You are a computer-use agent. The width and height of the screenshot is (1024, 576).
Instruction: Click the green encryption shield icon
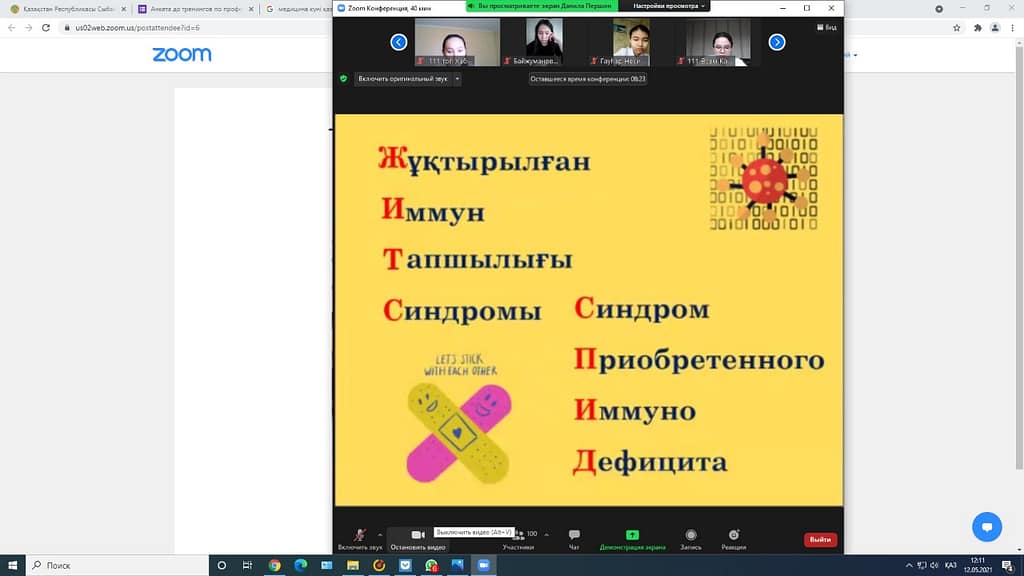344,78
